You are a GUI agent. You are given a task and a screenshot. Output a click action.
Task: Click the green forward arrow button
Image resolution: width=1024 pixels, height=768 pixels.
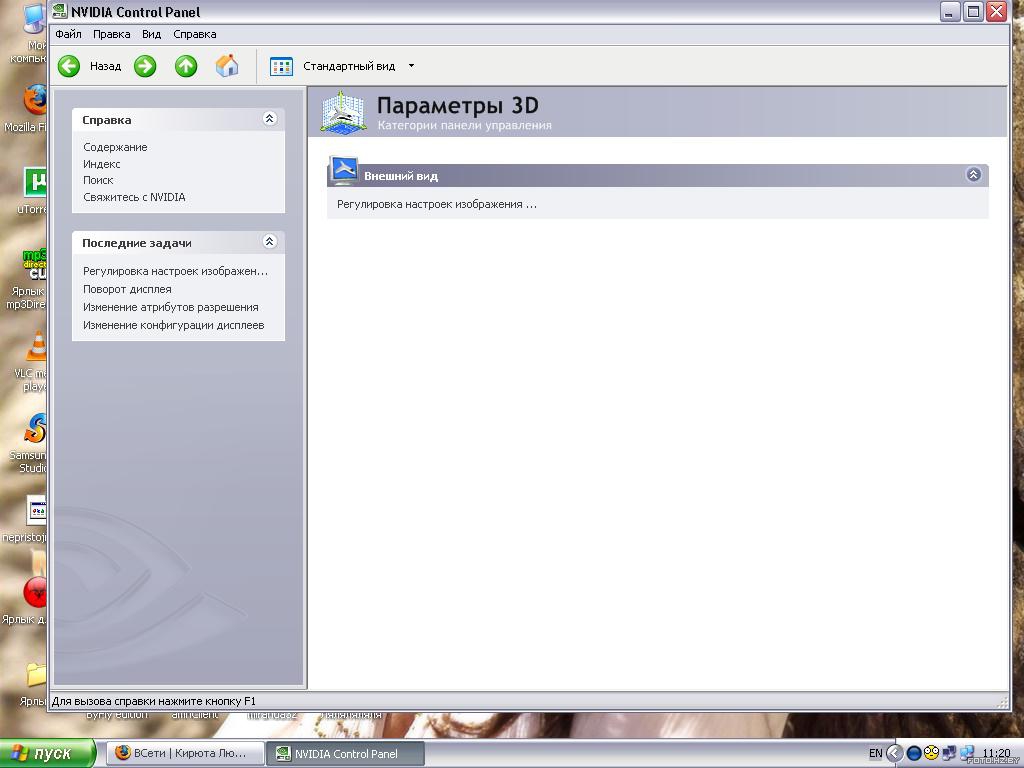pyautogui.click(x=145, y=66)
